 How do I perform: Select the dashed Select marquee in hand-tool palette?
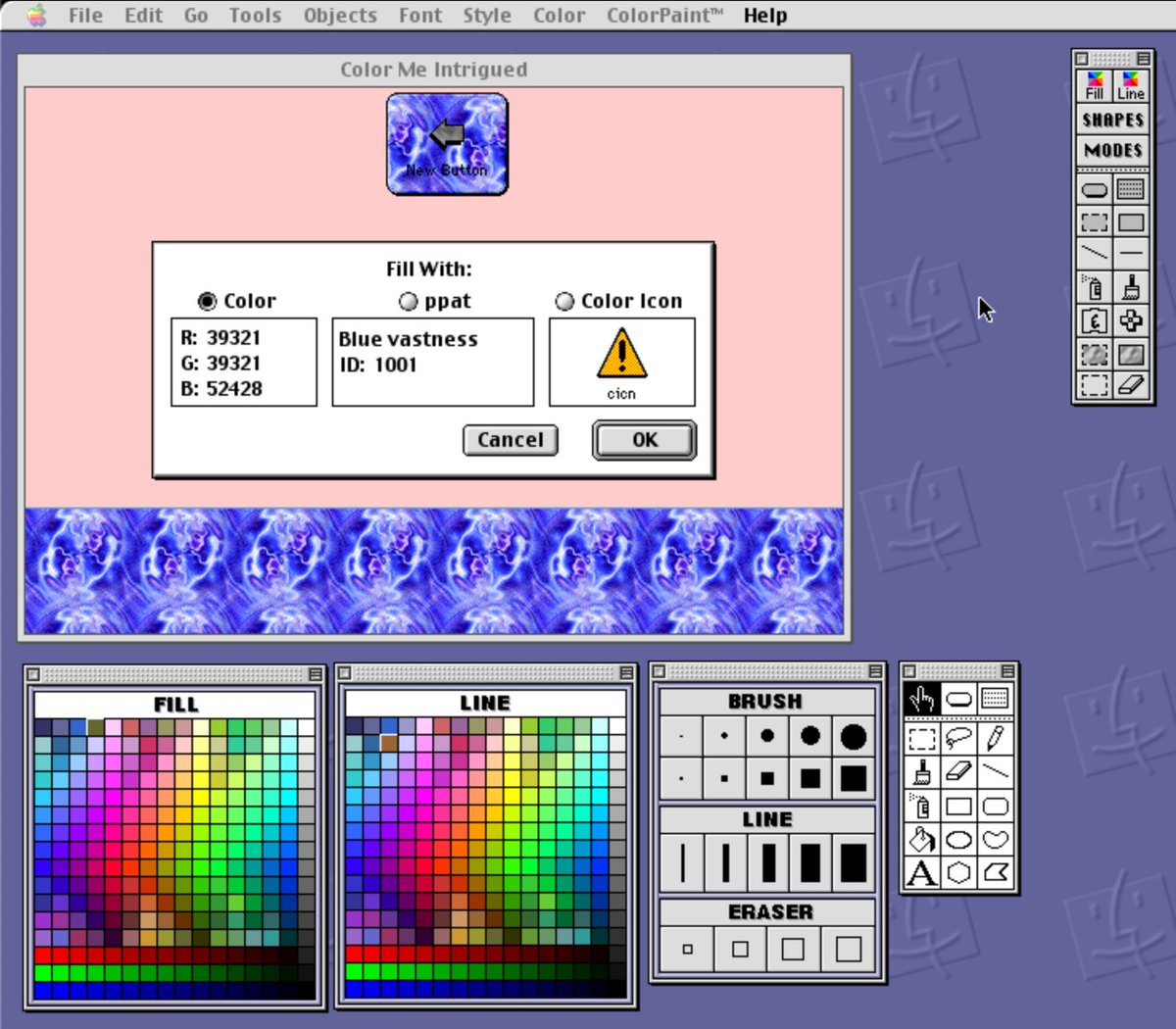(x=921, y=737)
